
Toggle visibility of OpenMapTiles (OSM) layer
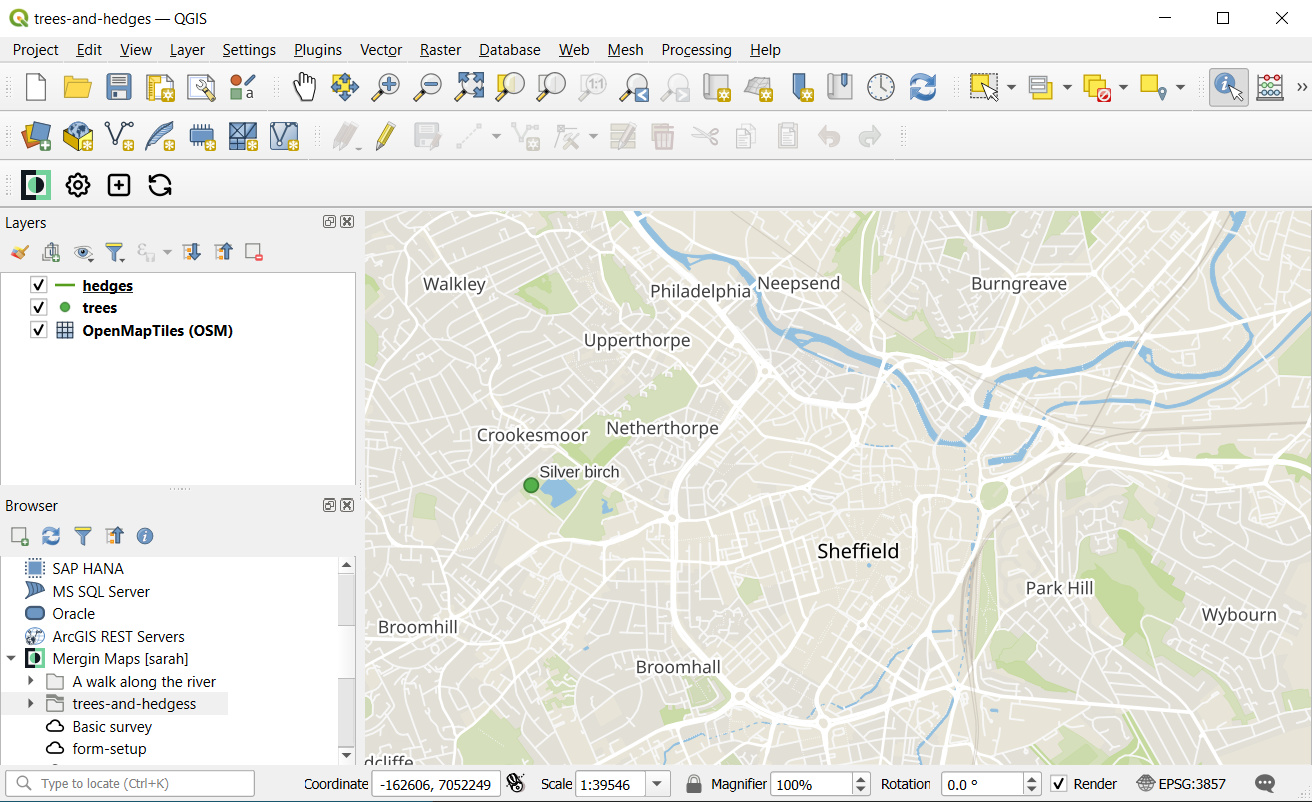38,330
